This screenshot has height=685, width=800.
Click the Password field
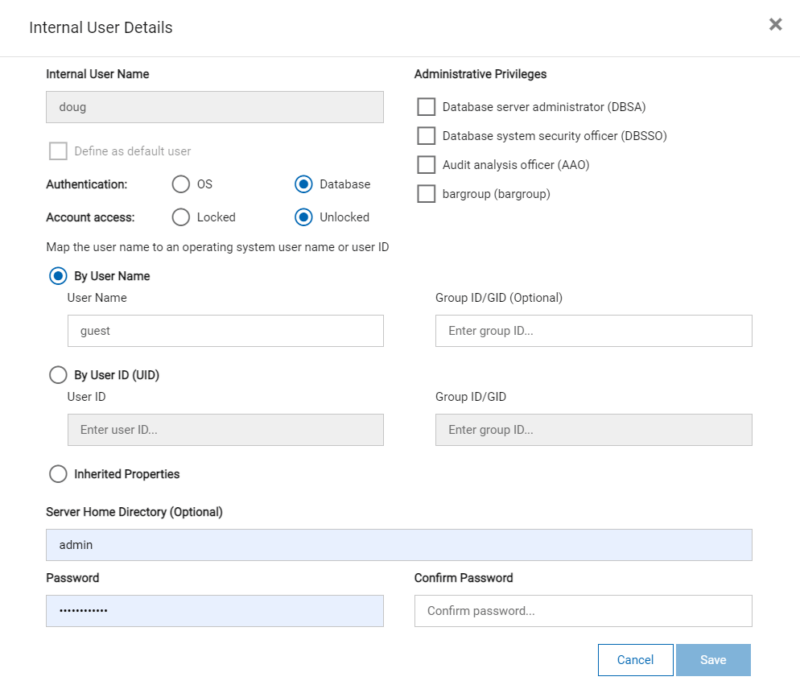click(x=215, y=610)
